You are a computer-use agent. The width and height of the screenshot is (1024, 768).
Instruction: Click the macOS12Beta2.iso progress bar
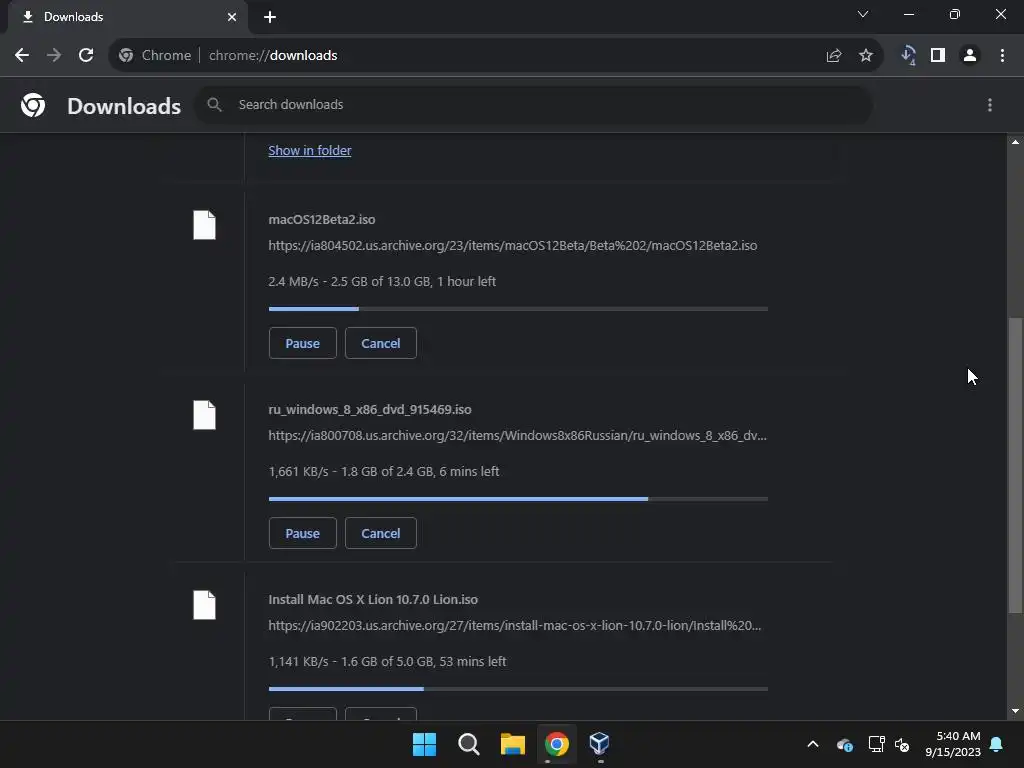(518, 309)
